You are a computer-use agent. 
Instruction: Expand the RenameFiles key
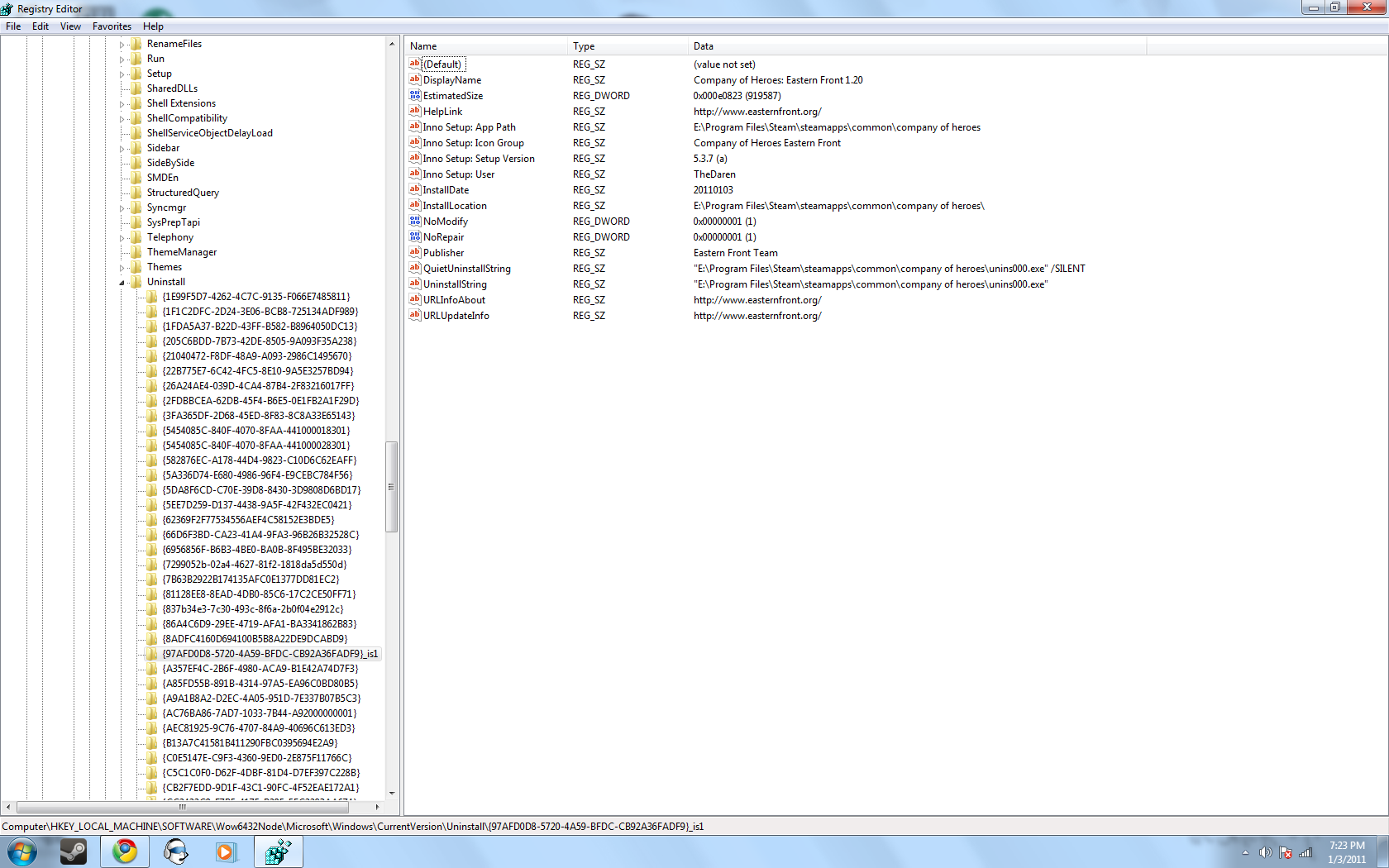(x=122, y=45)
